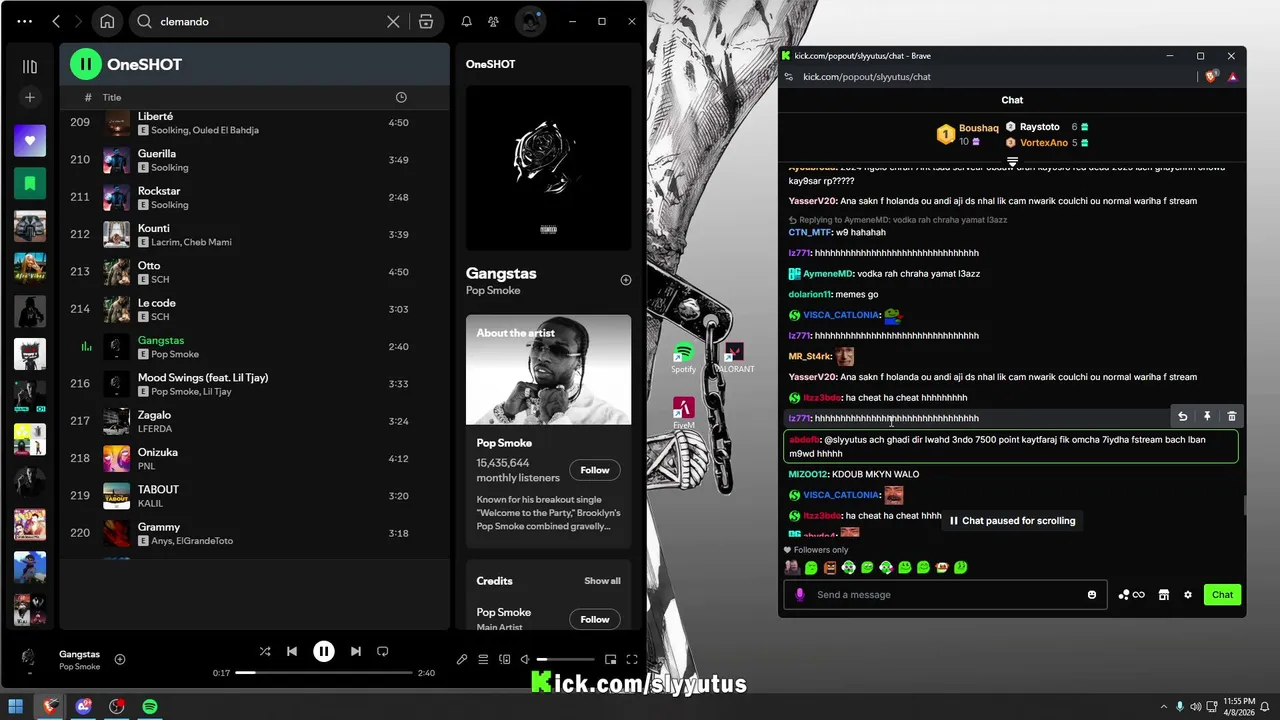
Task: Pause the OneSHOT playlist with green button
Action: coord(86,64)
